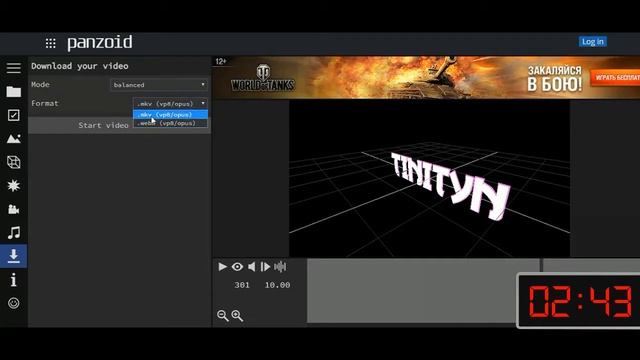
Task: Open the camera settings icon
Action: [x=13, y=209]
